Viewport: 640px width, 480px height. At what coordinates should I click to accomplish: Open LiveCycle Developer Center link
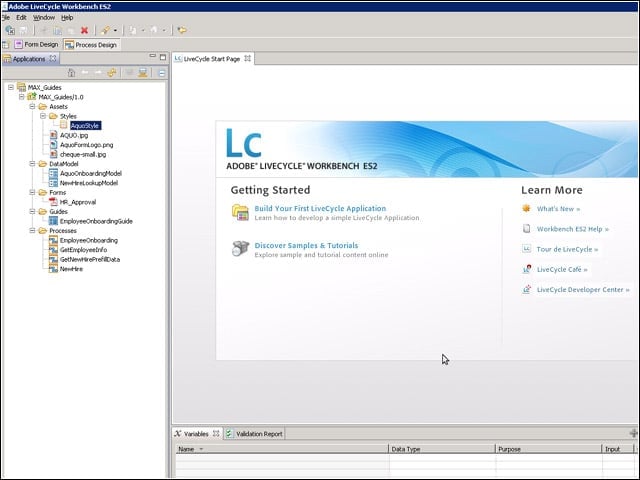[x=583, y=289]
